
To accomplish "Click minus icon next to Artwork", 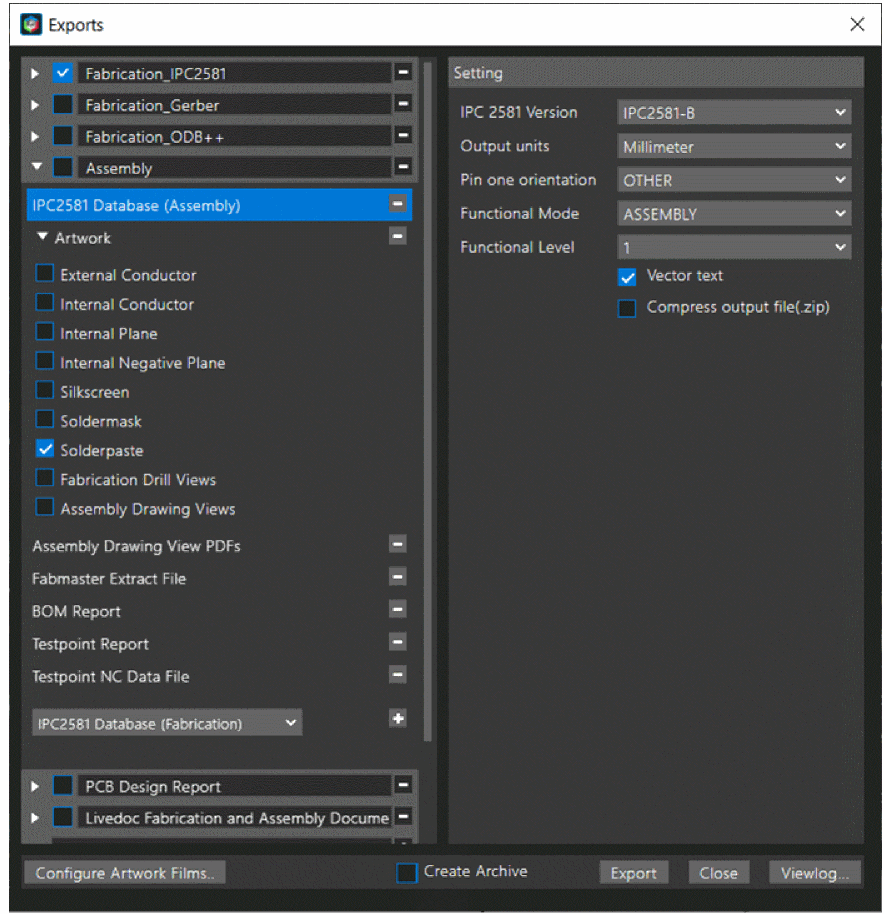I will point(397,237).
